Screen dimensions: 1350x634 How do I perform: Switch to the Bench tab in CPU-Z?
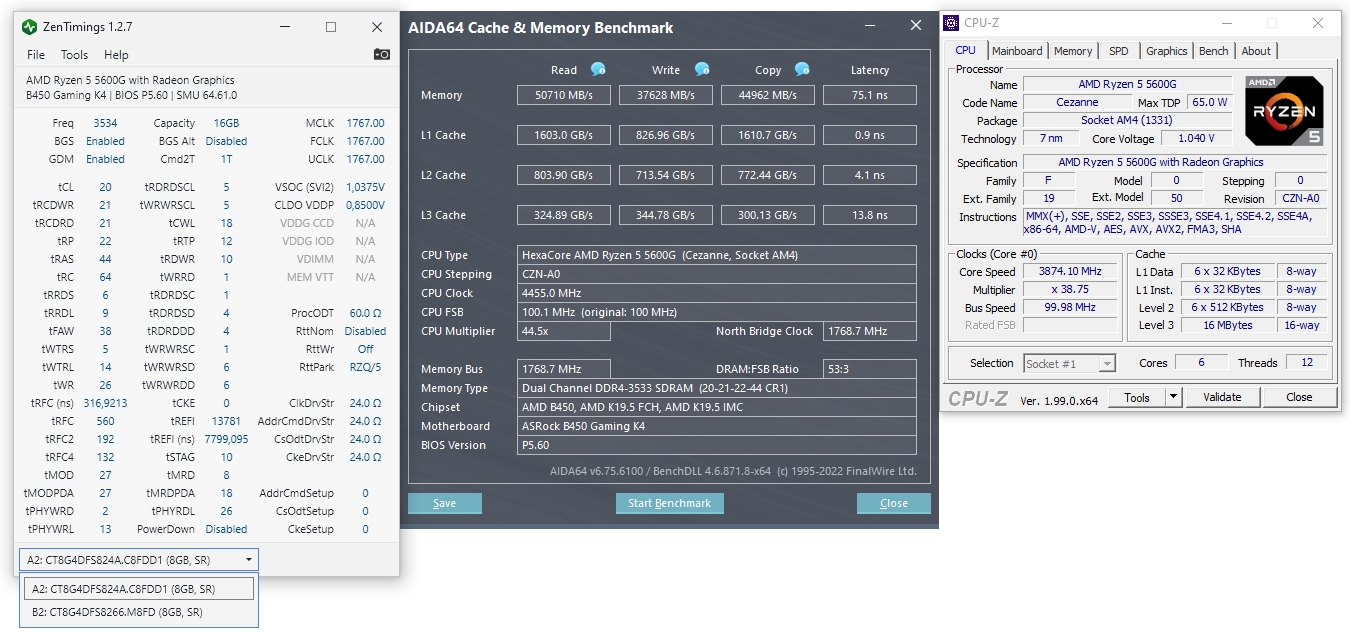pos(1213,51)
